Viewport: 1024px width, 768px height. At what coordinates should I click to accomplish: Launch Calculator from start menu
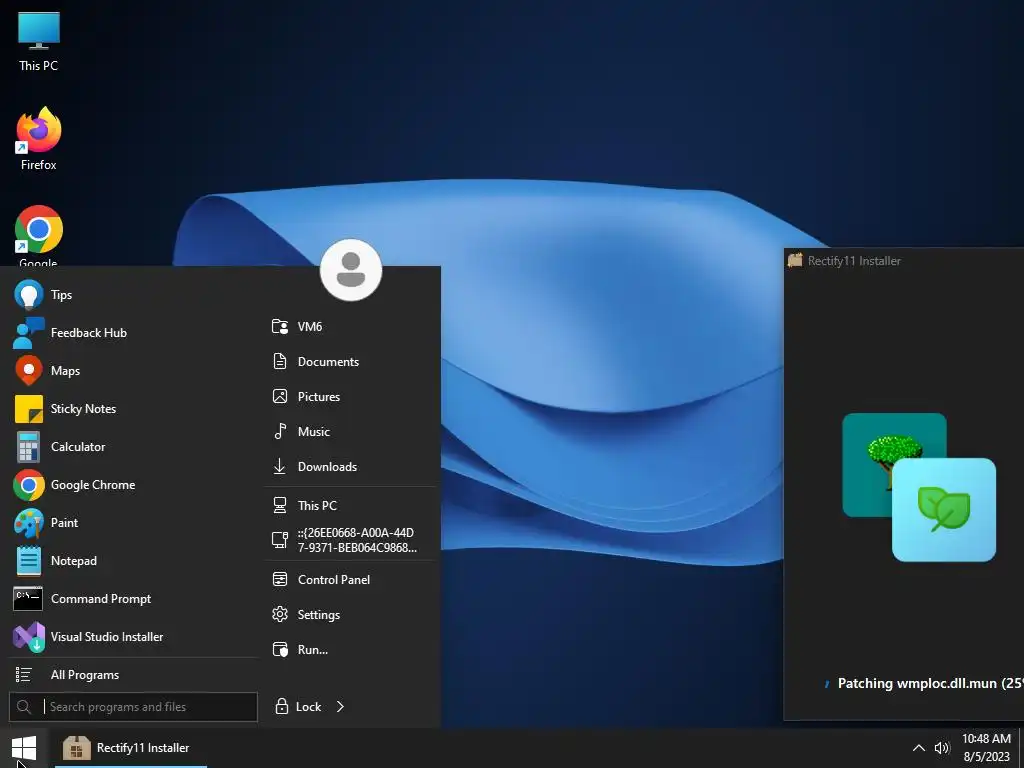134,447
